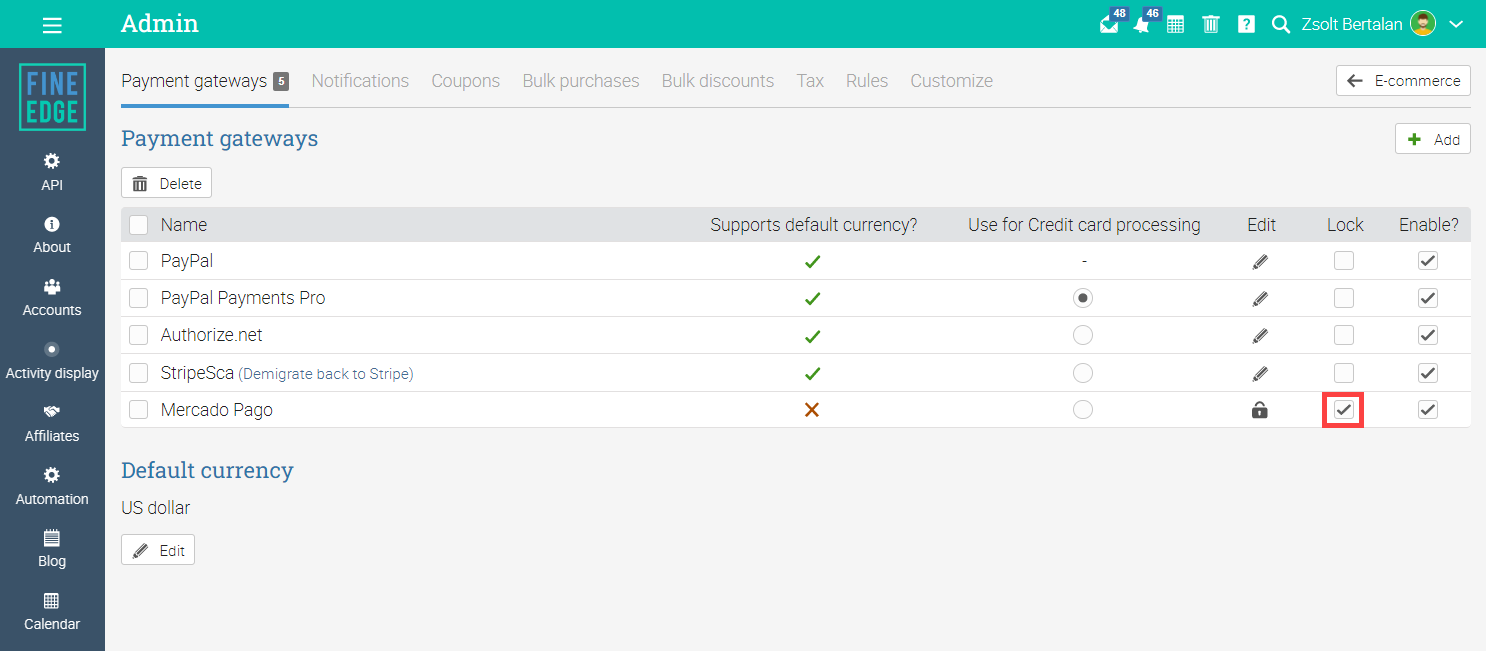The width and height of the screenshot is (1486, 651).
Task: Select Mercado Pago for credit card processing
Action: coord(1083,410)
